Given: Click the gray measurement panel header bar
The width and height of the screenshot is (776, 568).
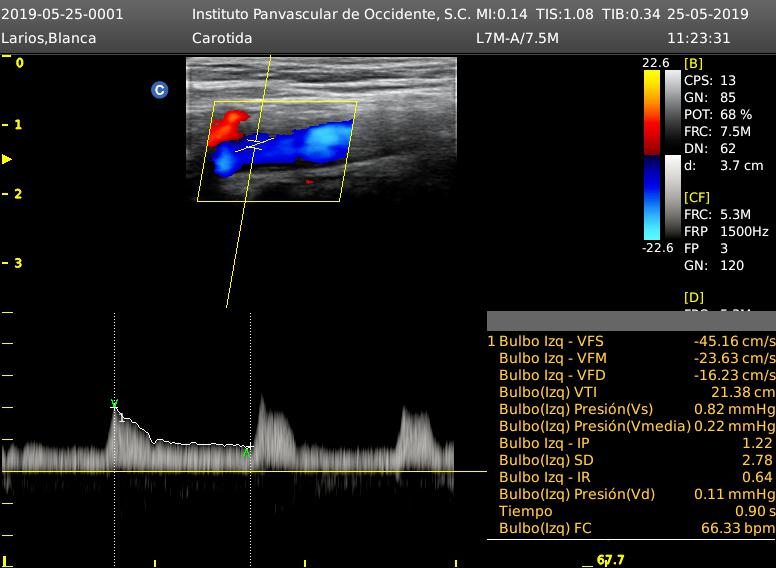Looking at the screenshot, I should click(x=631, y=321).
